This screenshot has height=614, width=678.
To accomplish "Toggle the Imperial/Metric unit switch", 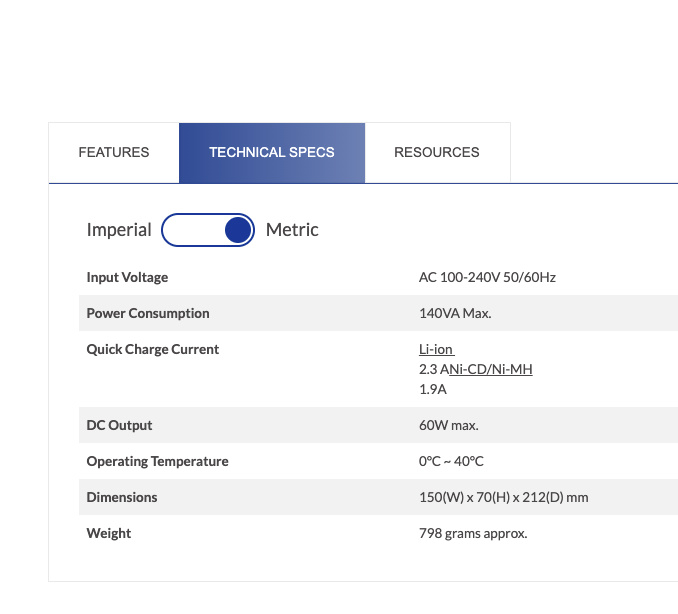I will pos(208,230).
